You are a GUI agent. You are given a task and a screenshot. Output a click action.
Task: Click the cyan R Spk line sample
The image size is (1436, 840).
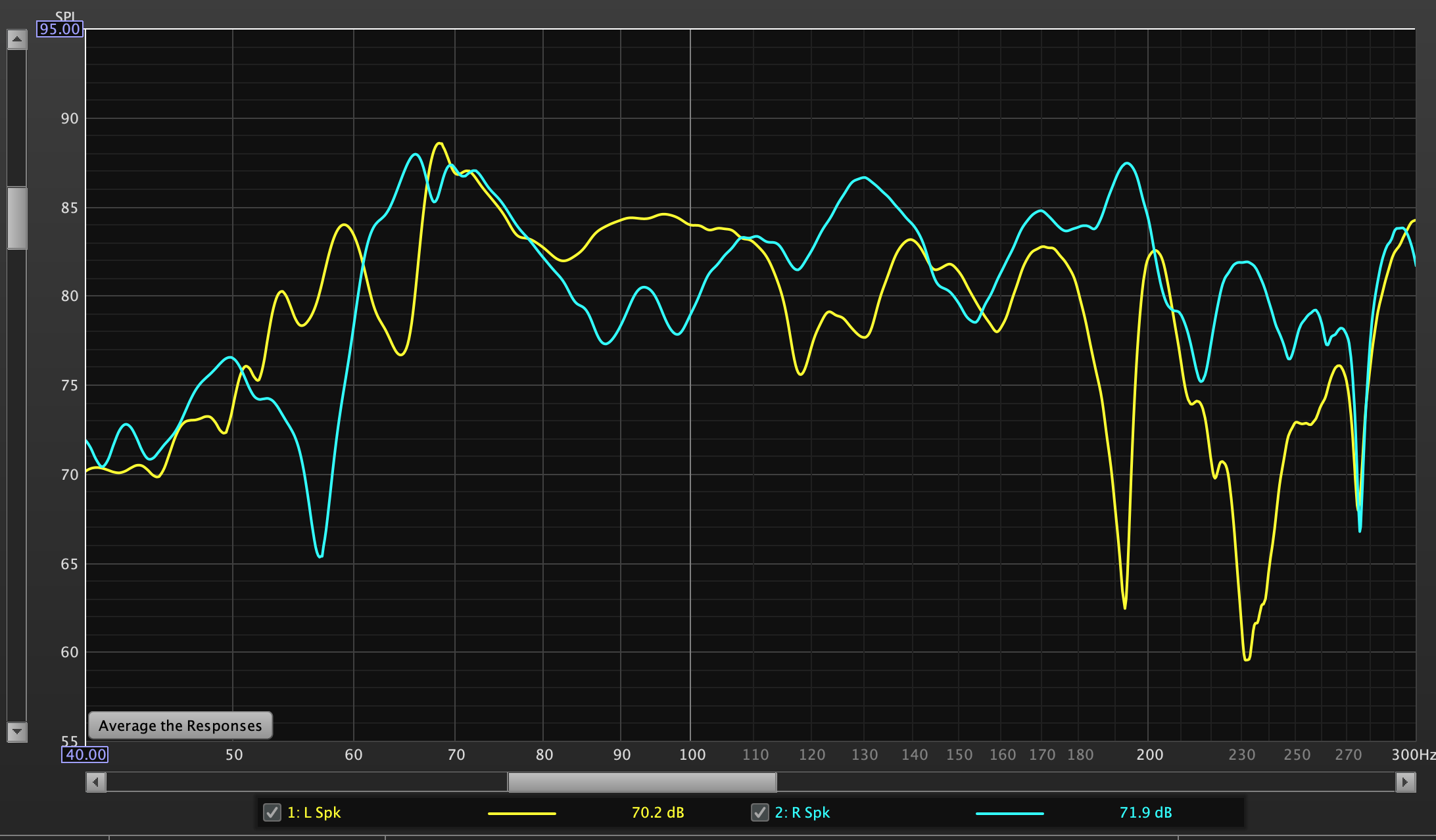pyautogui.click(x=1010, y=813)
